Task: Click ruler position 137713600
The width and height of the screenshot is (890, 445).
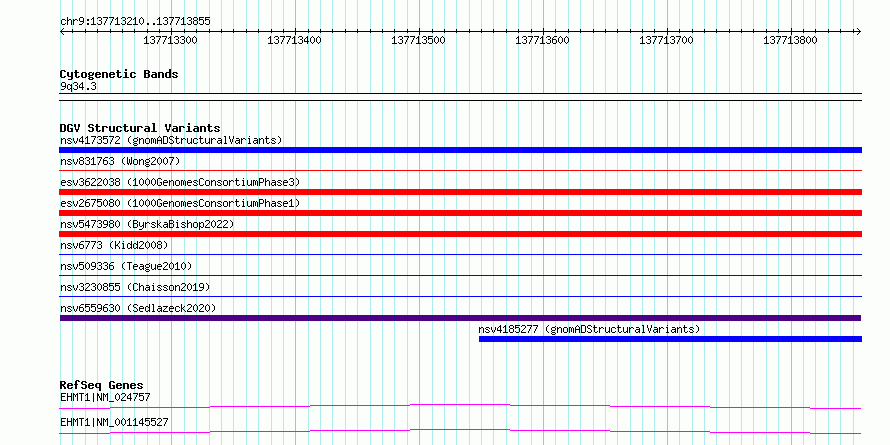Action: 542,40
